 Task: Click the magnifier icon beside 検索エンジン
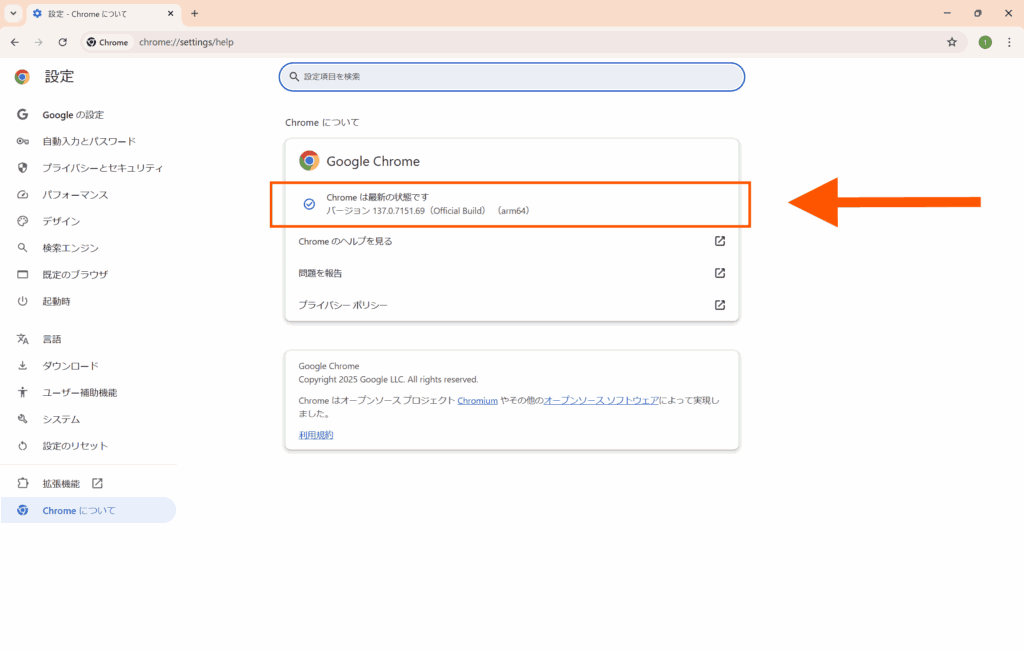click(x=22, y=247)
